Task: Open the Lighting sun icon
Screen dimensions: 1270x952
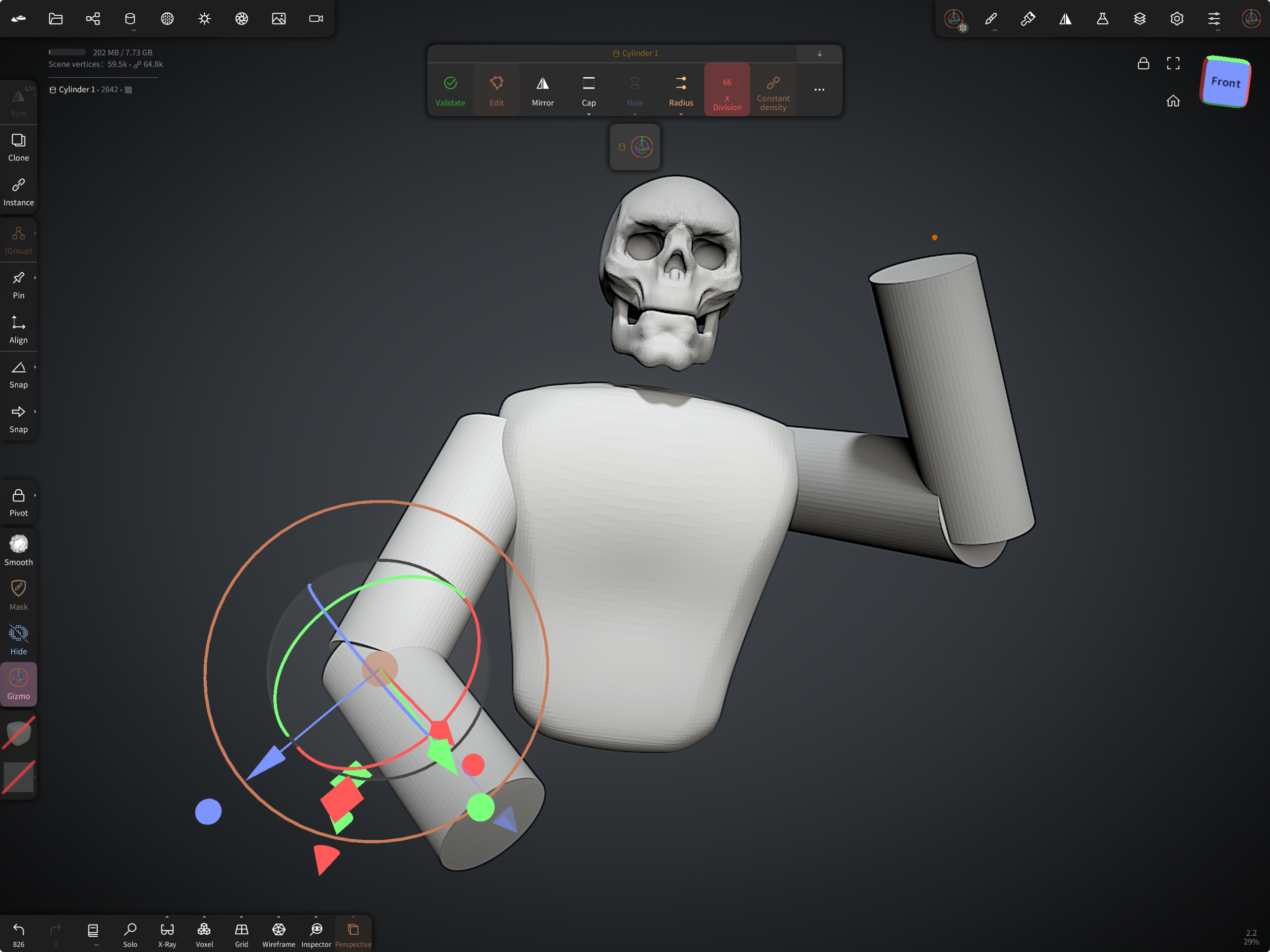Action: tap(204, 18)
